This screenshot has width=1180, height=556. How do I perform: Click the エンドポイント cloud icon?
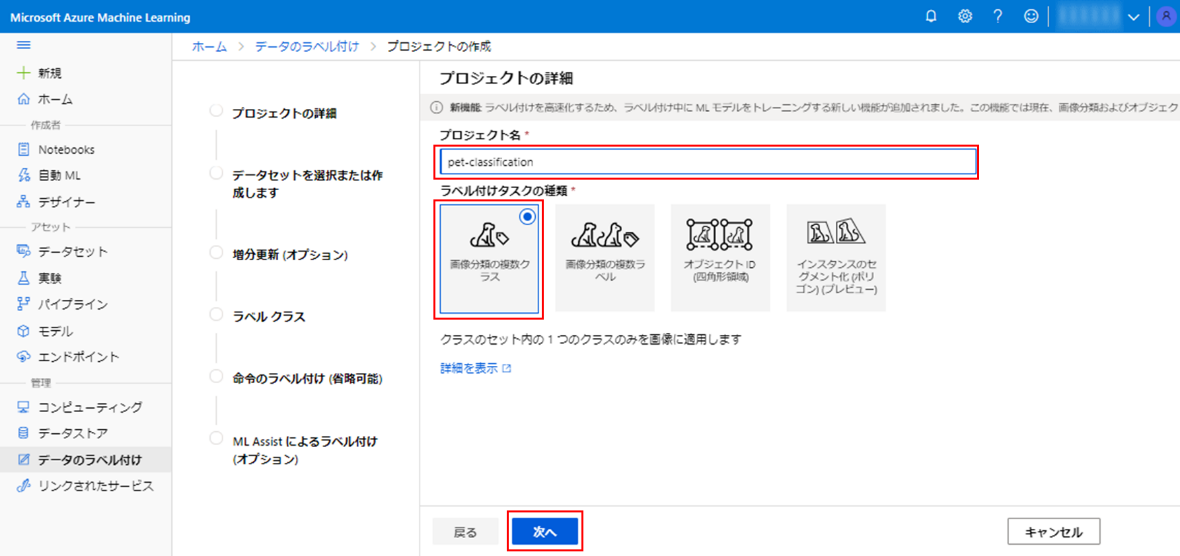coord(23,357)
